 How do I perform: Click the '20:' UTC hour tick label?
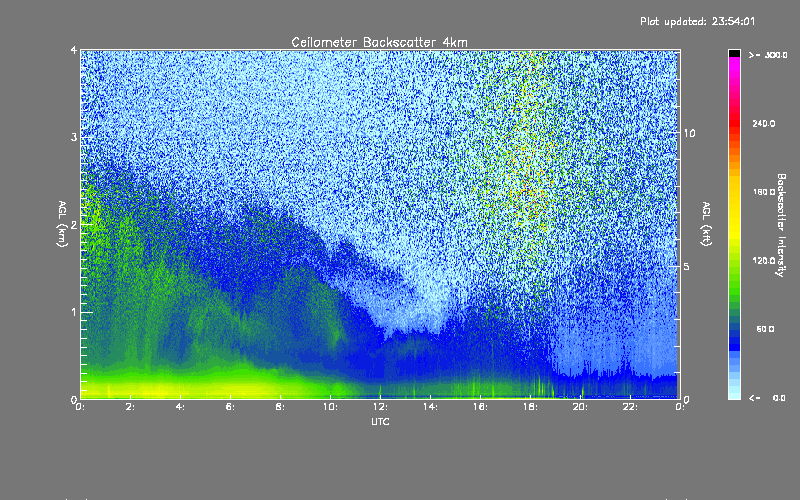(x=580, y=407)
